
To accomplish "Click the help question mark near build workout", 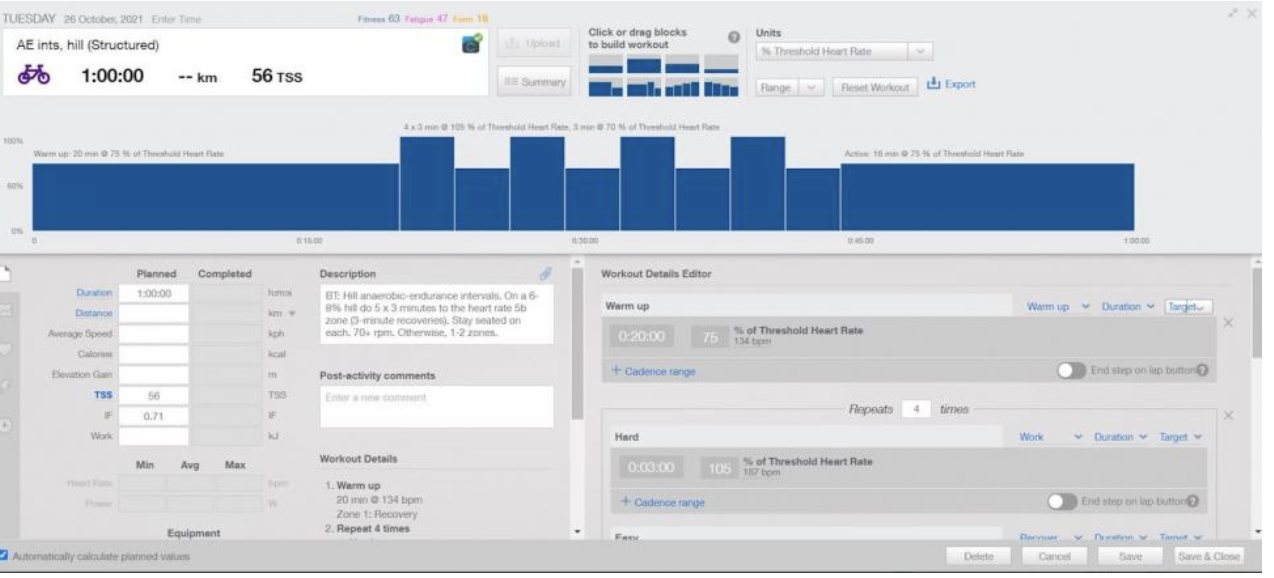I will coord(733,38).
